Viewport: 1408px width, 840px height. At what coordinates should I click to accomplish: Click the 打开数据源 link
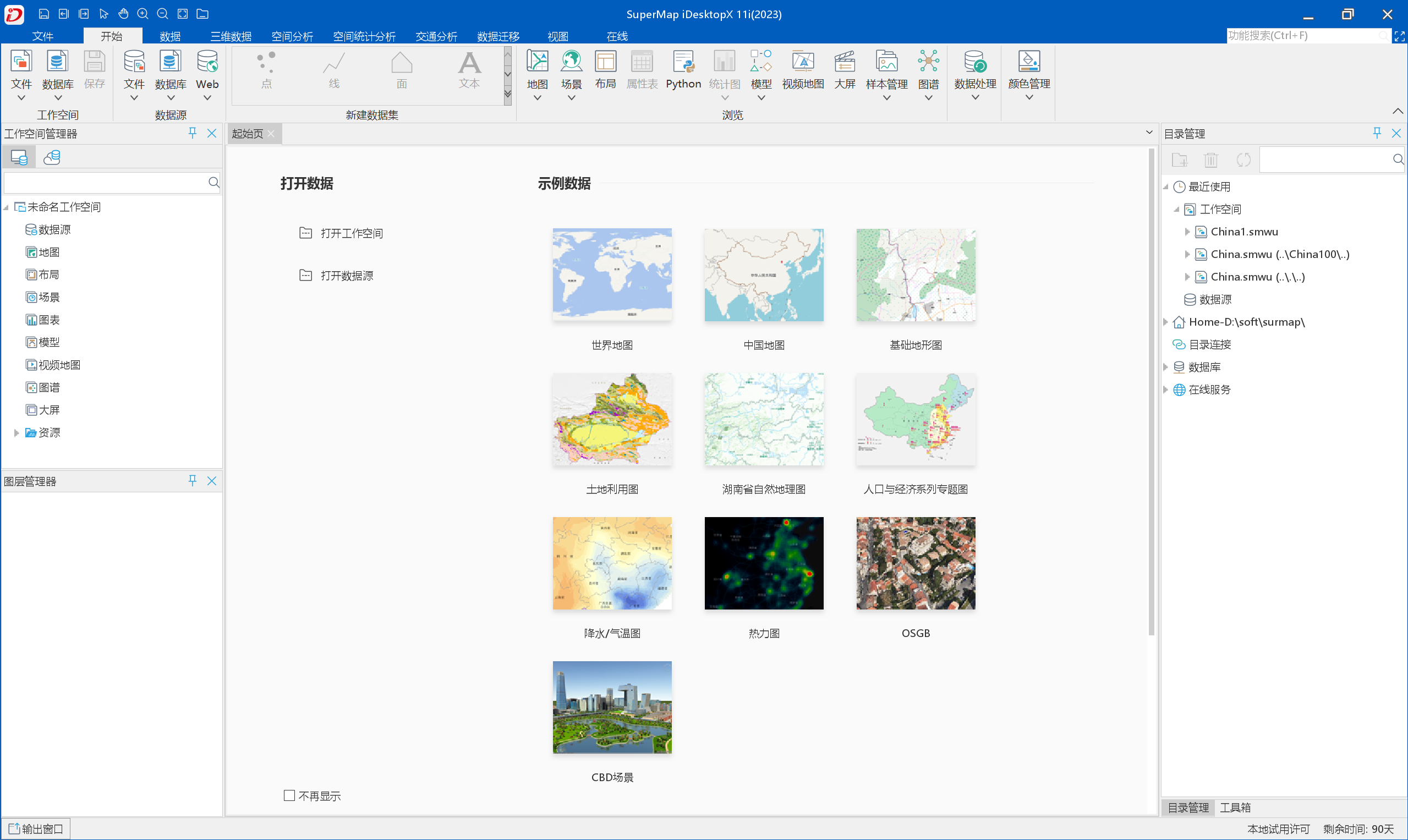click(x=348, y=276)
